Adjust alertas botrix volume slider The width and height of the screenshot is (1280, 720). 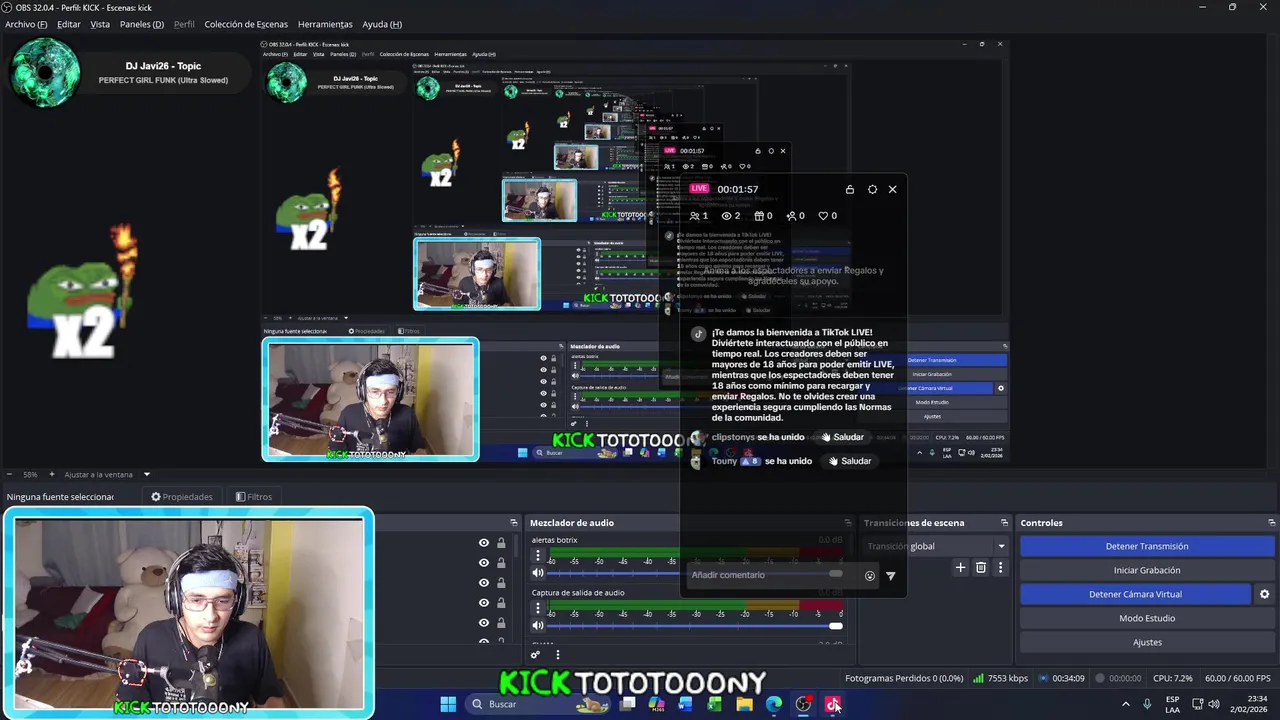pyautogui.click(x=695, y=573)
